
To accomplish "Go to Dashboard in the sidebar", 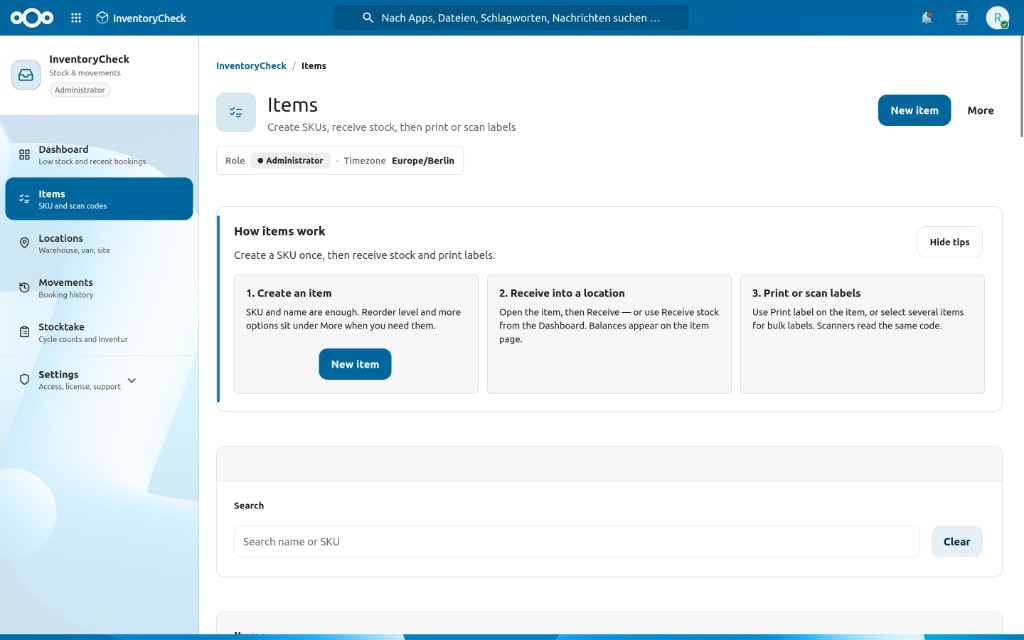I will 99,155.
